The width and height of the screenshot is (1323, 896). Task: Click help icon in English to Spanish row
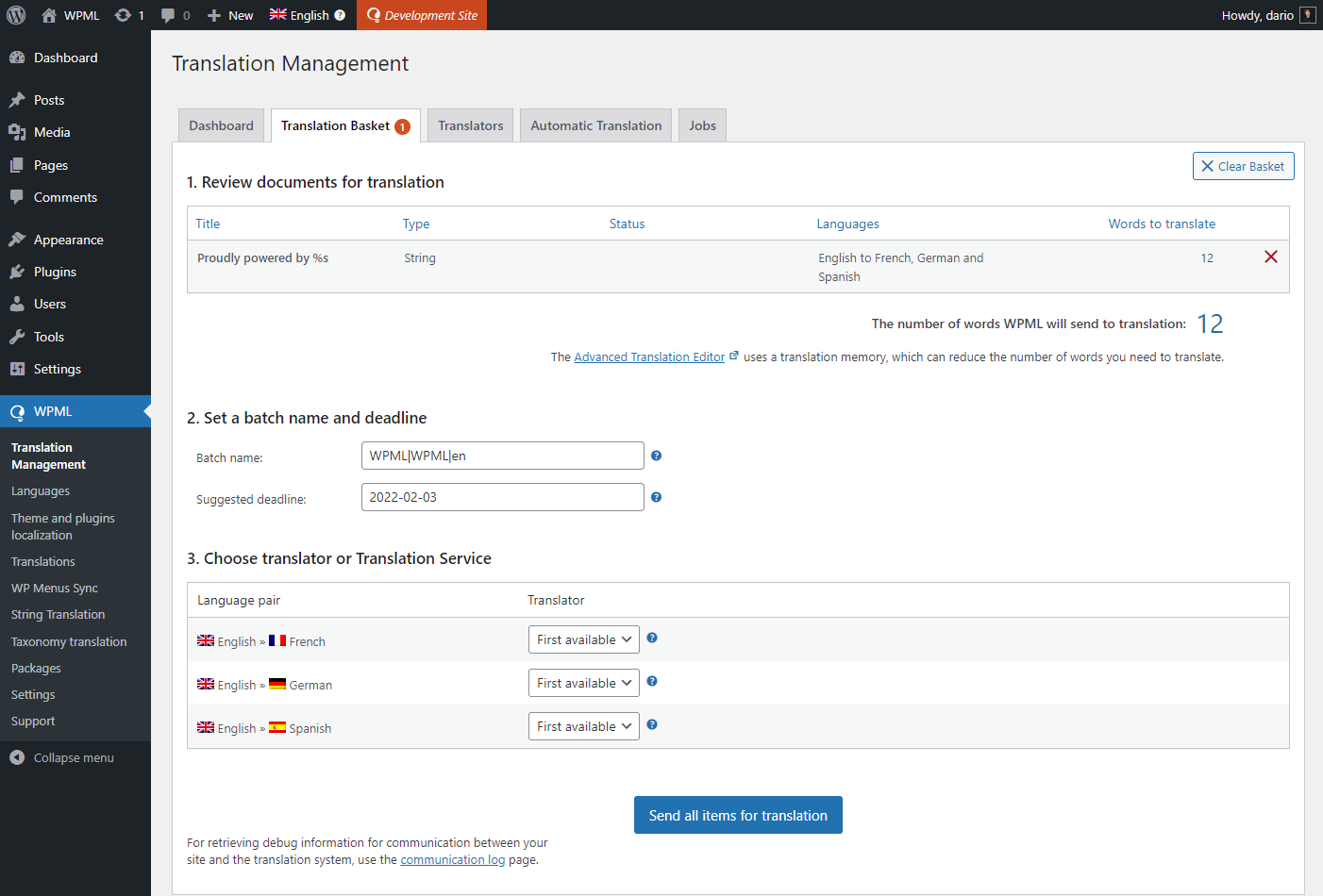click(652, 724)
